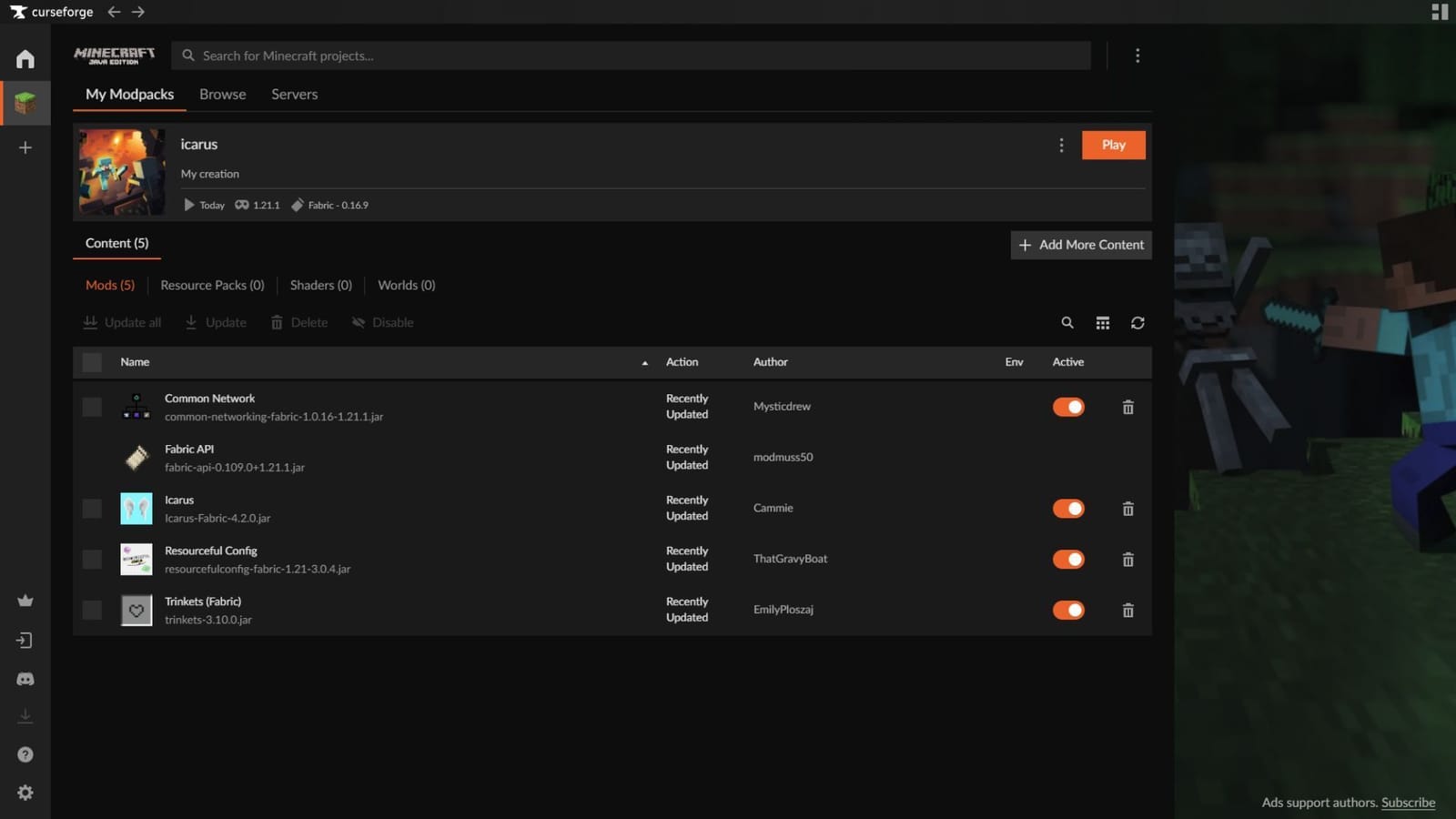This screenshot has height=819, width=1456.
Task: Open the rewards crown icon
Action: pyautogui.click(x=25, y=601)
